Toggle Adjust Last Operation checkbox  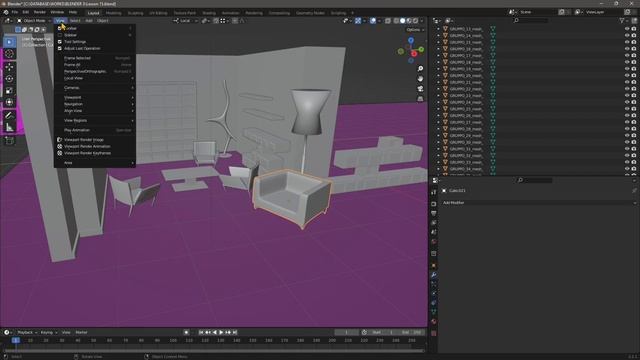[x=60, y=48]
